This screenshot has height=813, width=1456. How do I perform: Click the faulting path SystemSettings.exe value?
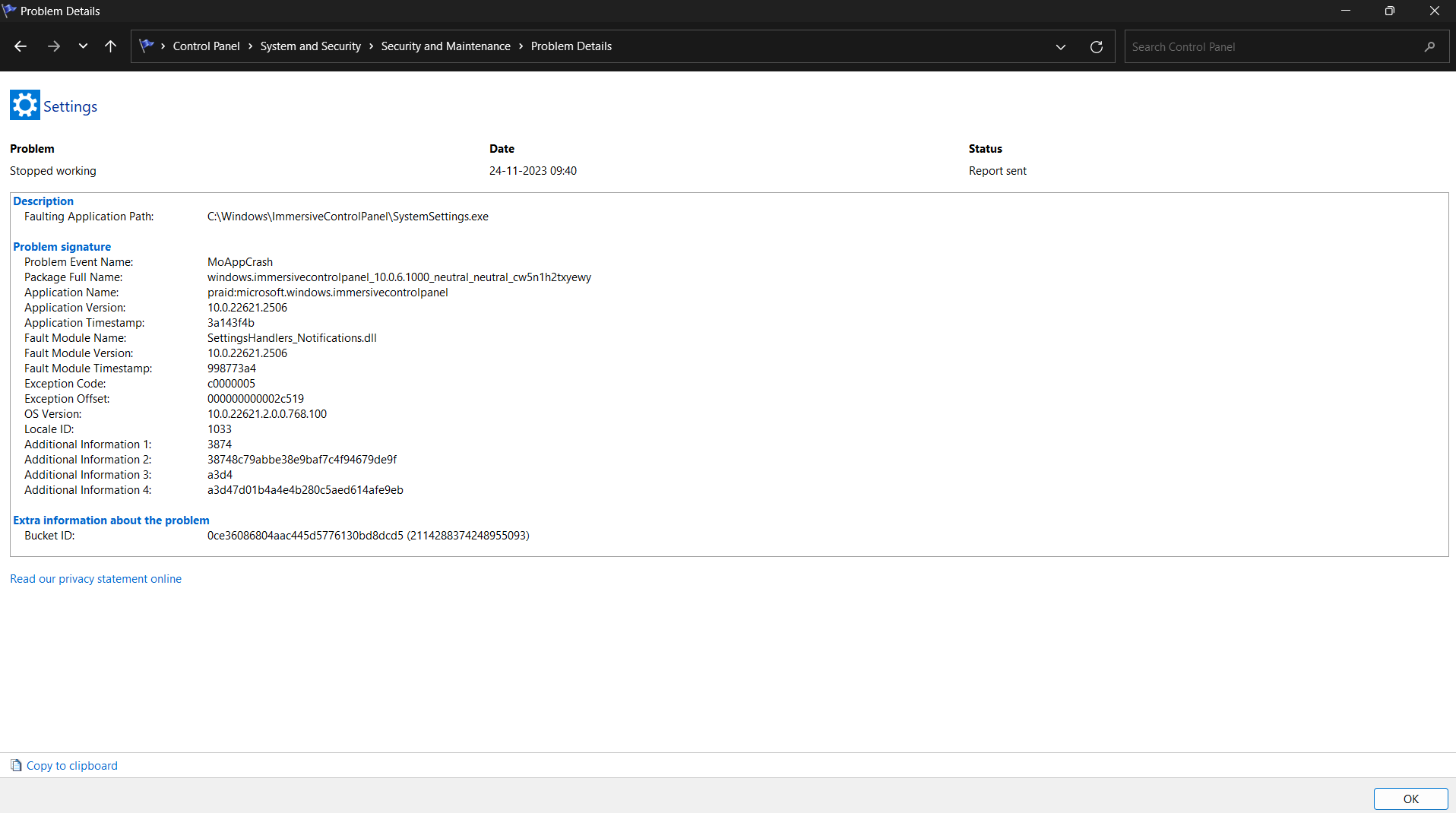pyautogui.click(x=348, y=217)
